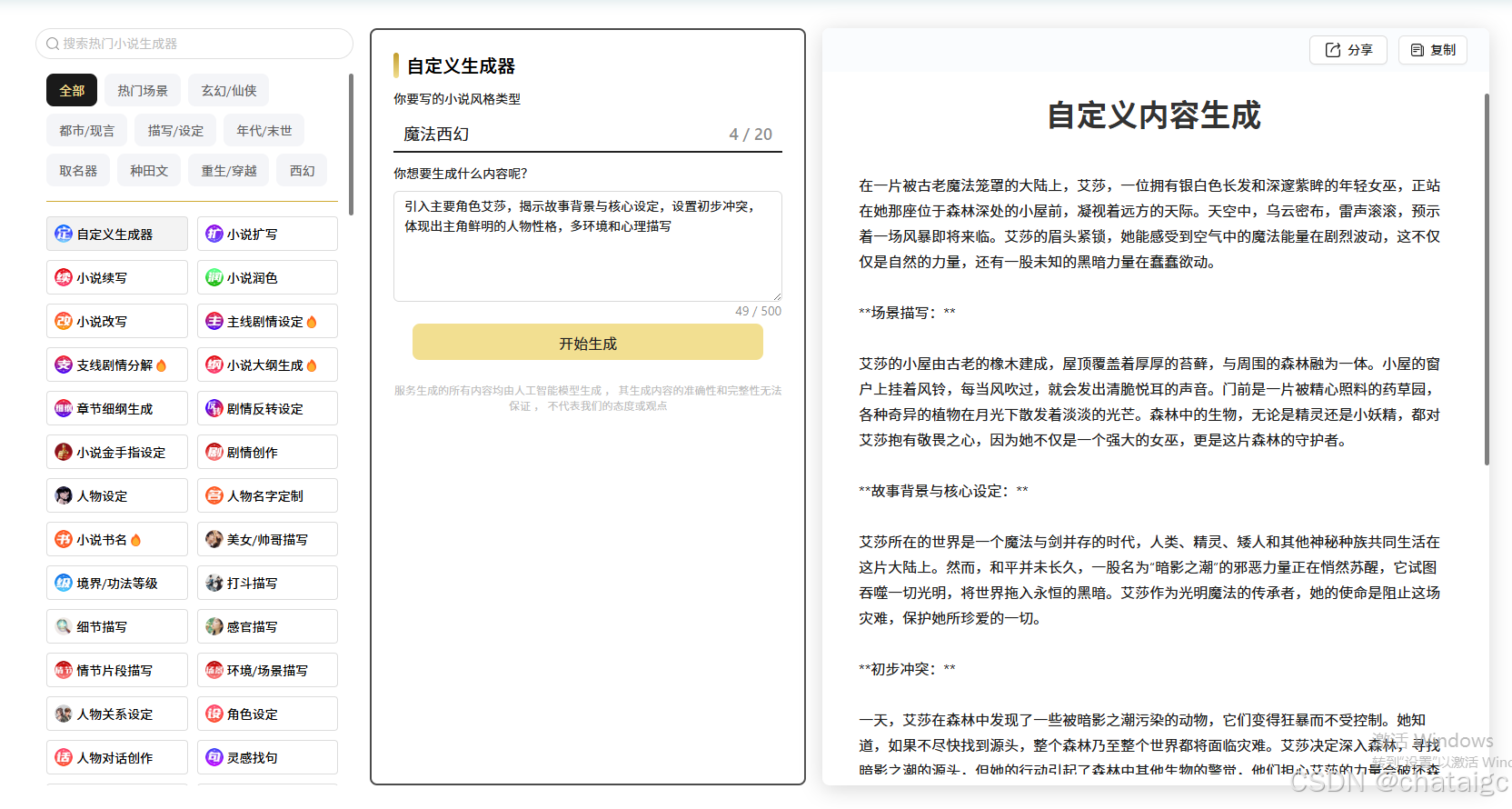
Task: Click the 人物对话创作 icon
Action: [64, 757]
